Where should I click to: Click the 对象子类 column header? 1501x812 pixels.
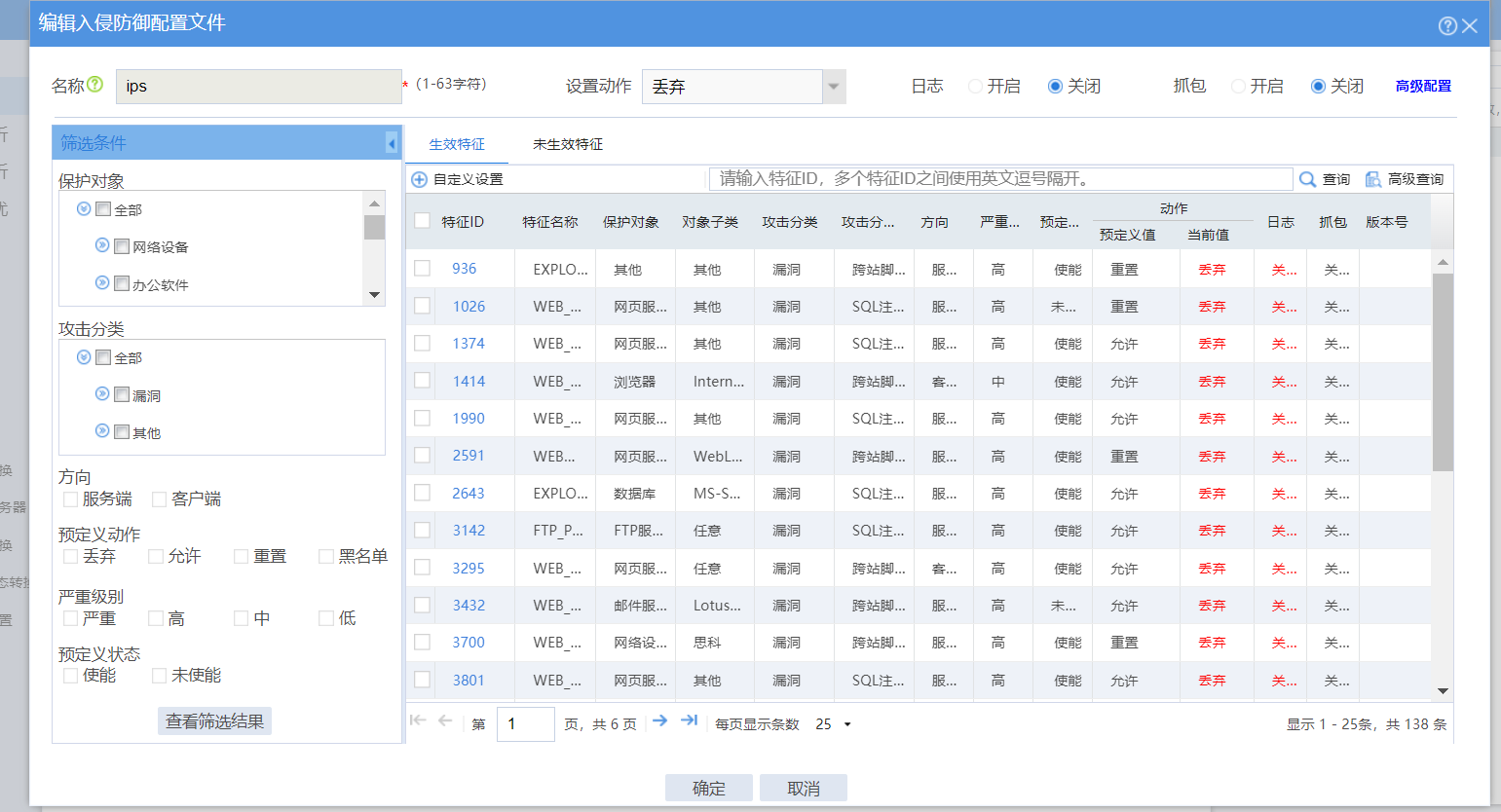pyautogui.click(x=710, y=222)
